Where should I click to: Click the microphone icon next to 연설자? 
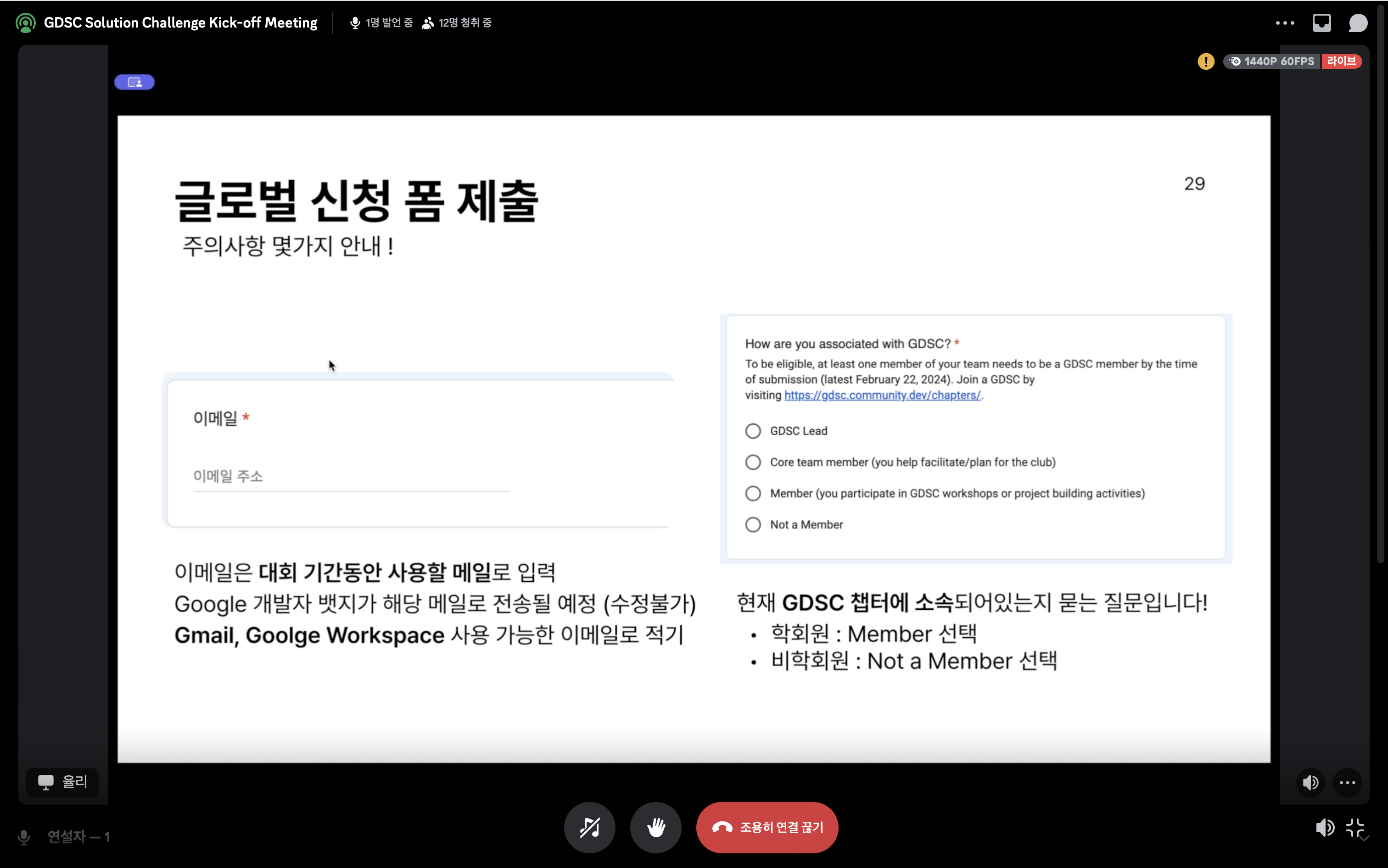pos(23,838)
